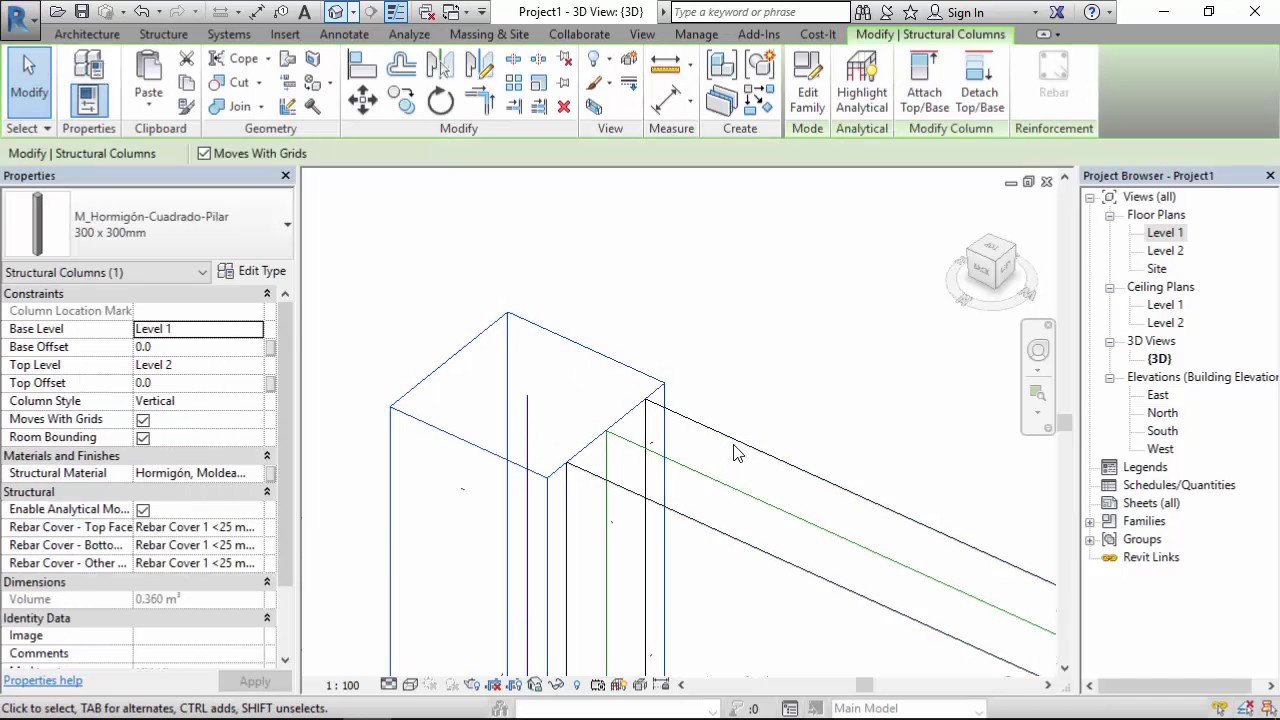Open the Cope dropdown arrow

(x=267, y=59)
